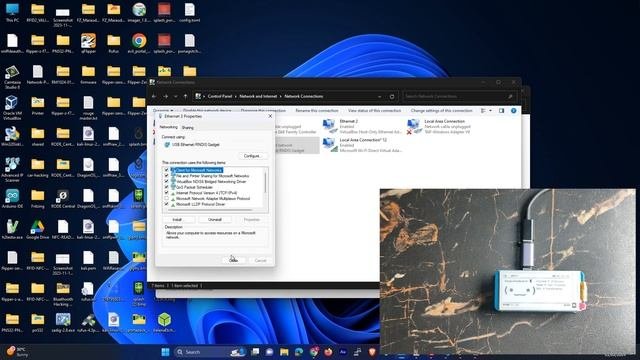This screenshot has height=360, width=640.
Task: Check the Client for Microsoft Networks checkbox
Action: tap(166, 170)
